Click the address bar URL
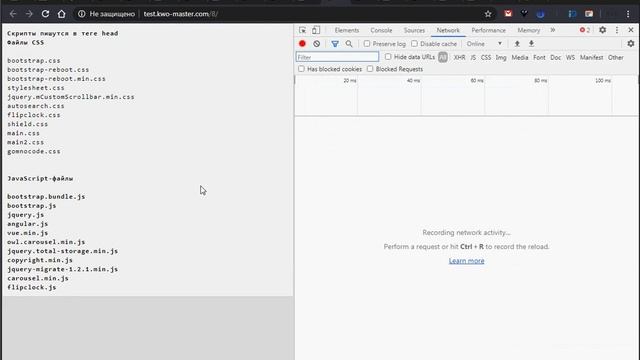Image resolution: width=640 pixels, height=360 pixels. (180, 14)
